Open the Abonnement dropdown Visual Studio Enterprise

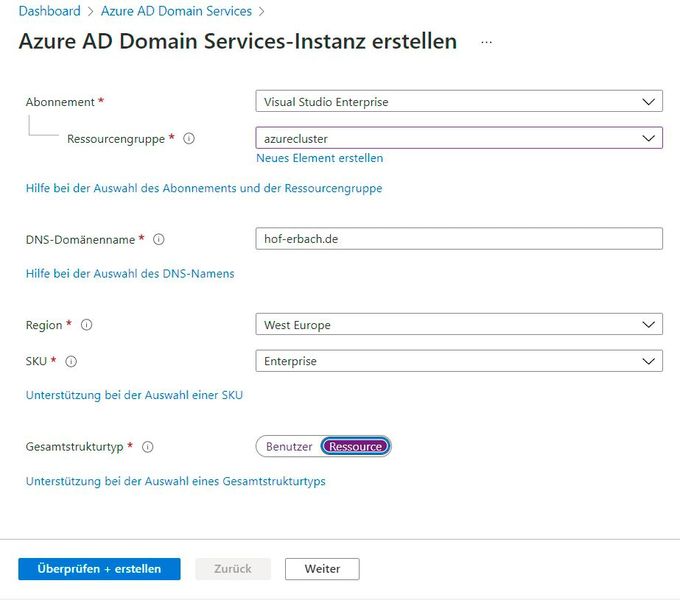click(459, 101)
